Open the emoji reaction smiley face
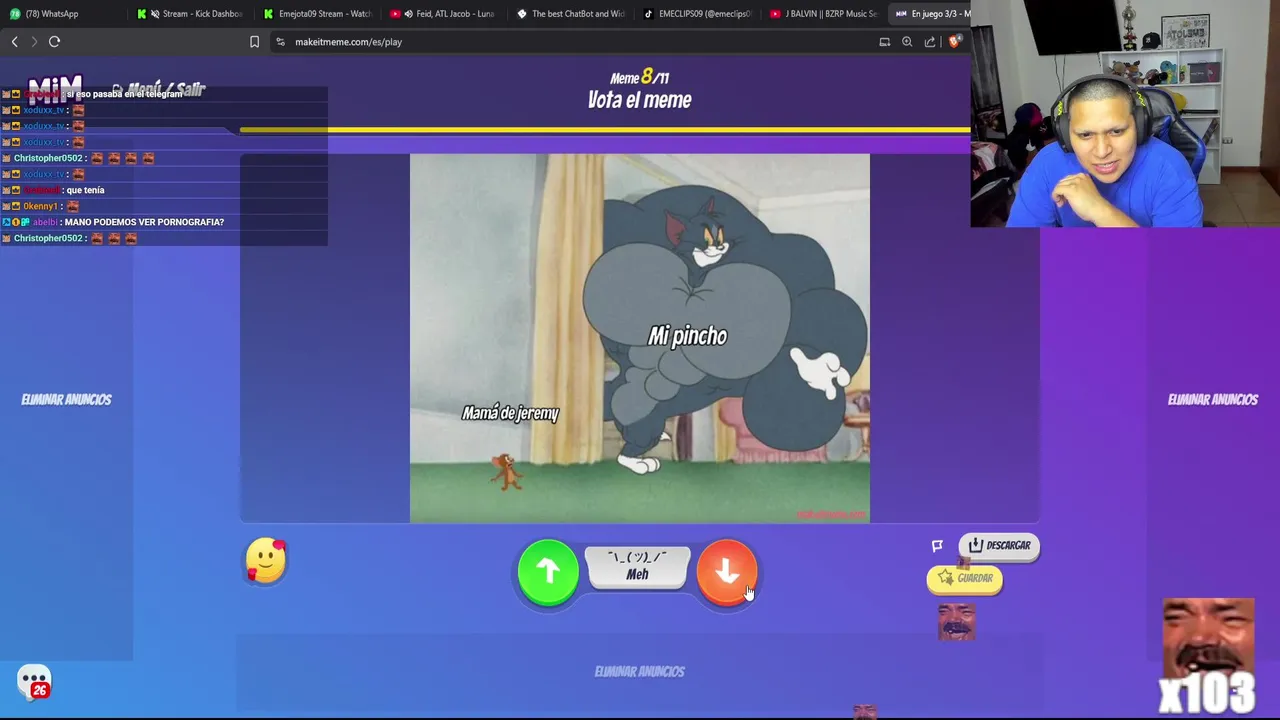 click(x=266, y=561)
